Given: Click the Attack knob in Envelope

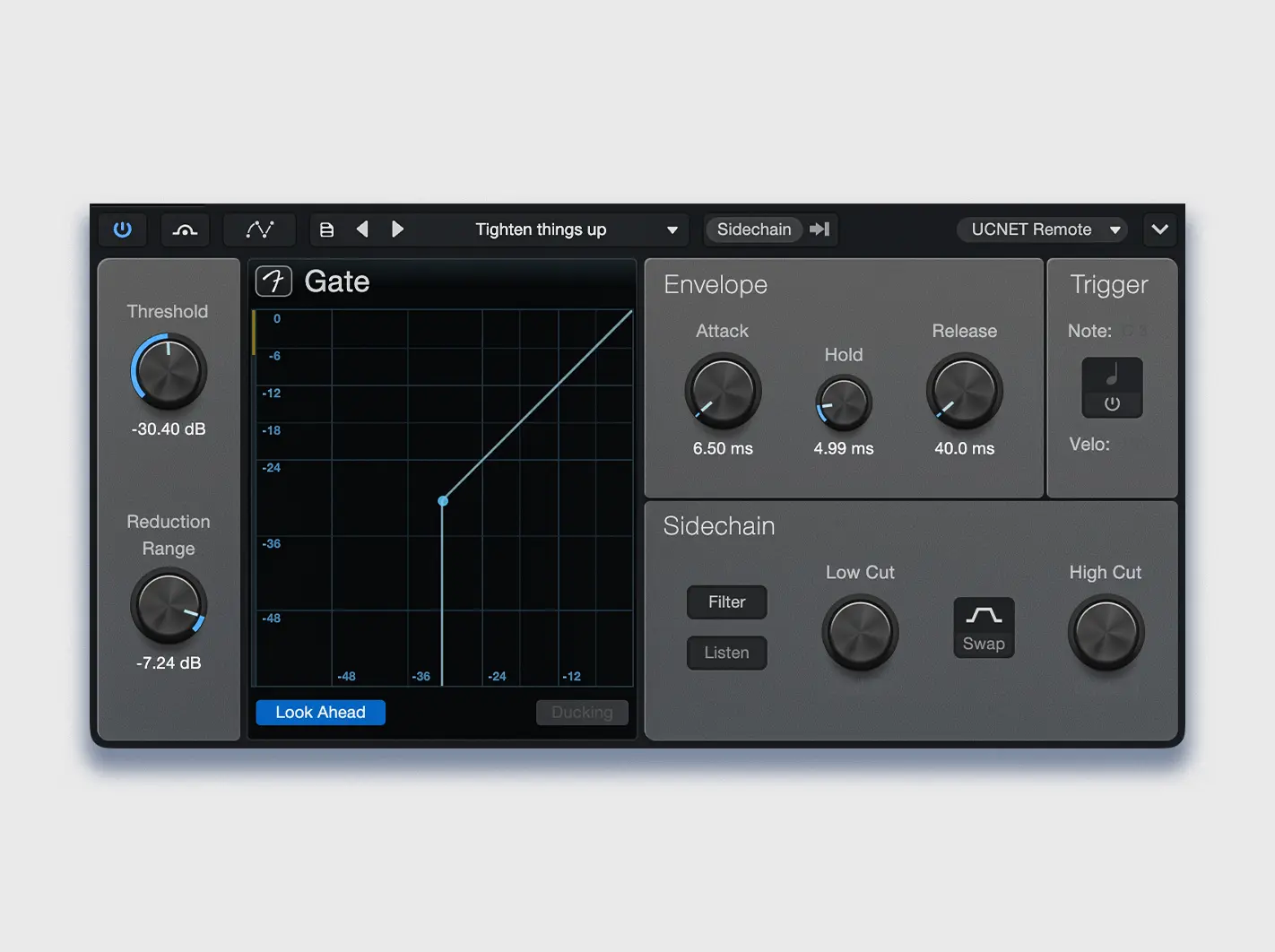Looking at the screenshot, I should tap(723, 392).
